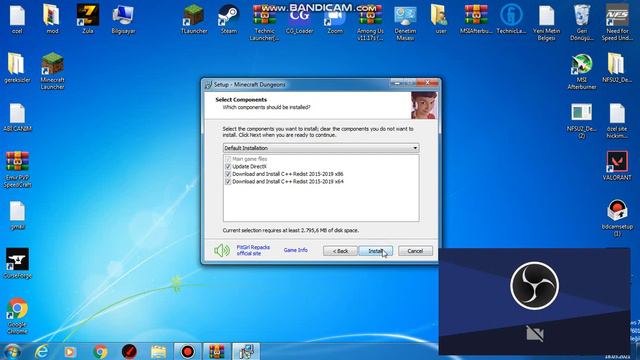Launch the TechnicLauncher desktop icon

coord(511,19)
